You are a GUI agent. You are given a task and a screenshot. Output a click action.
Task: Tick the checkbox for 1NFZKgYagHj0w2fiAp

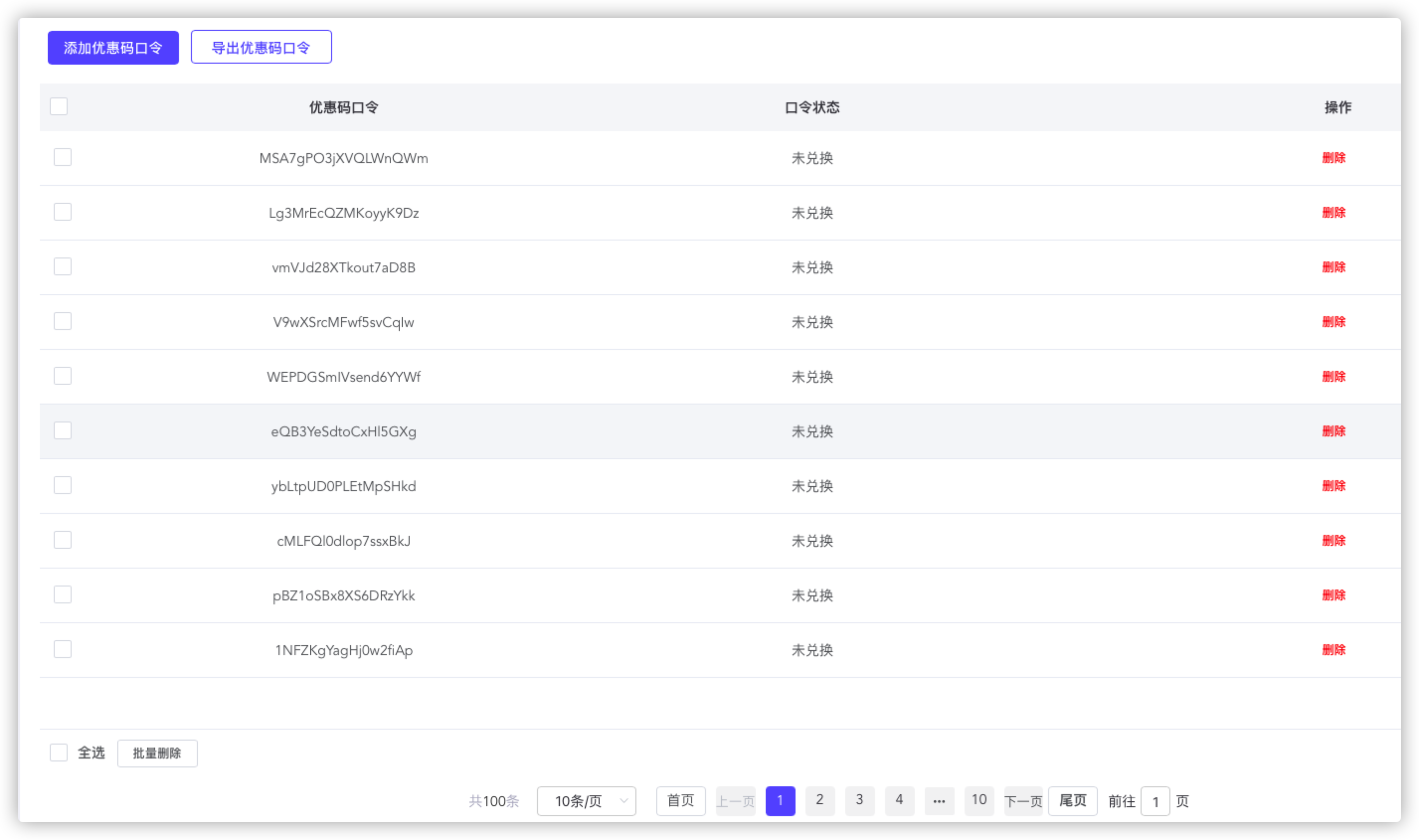pos(62,649)
